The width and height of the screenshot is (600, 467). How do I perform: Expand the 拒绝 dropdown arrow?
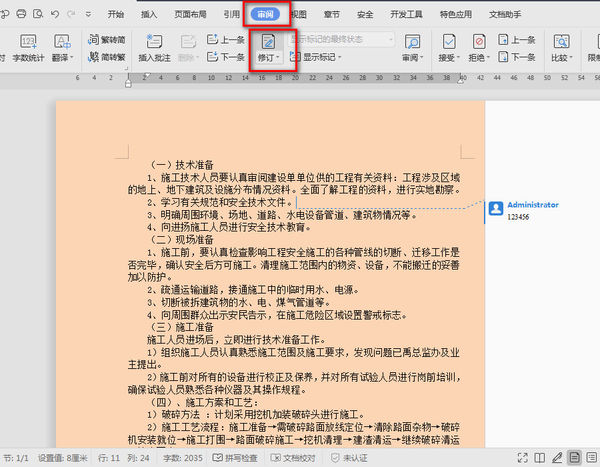click(x=488, y=58)
